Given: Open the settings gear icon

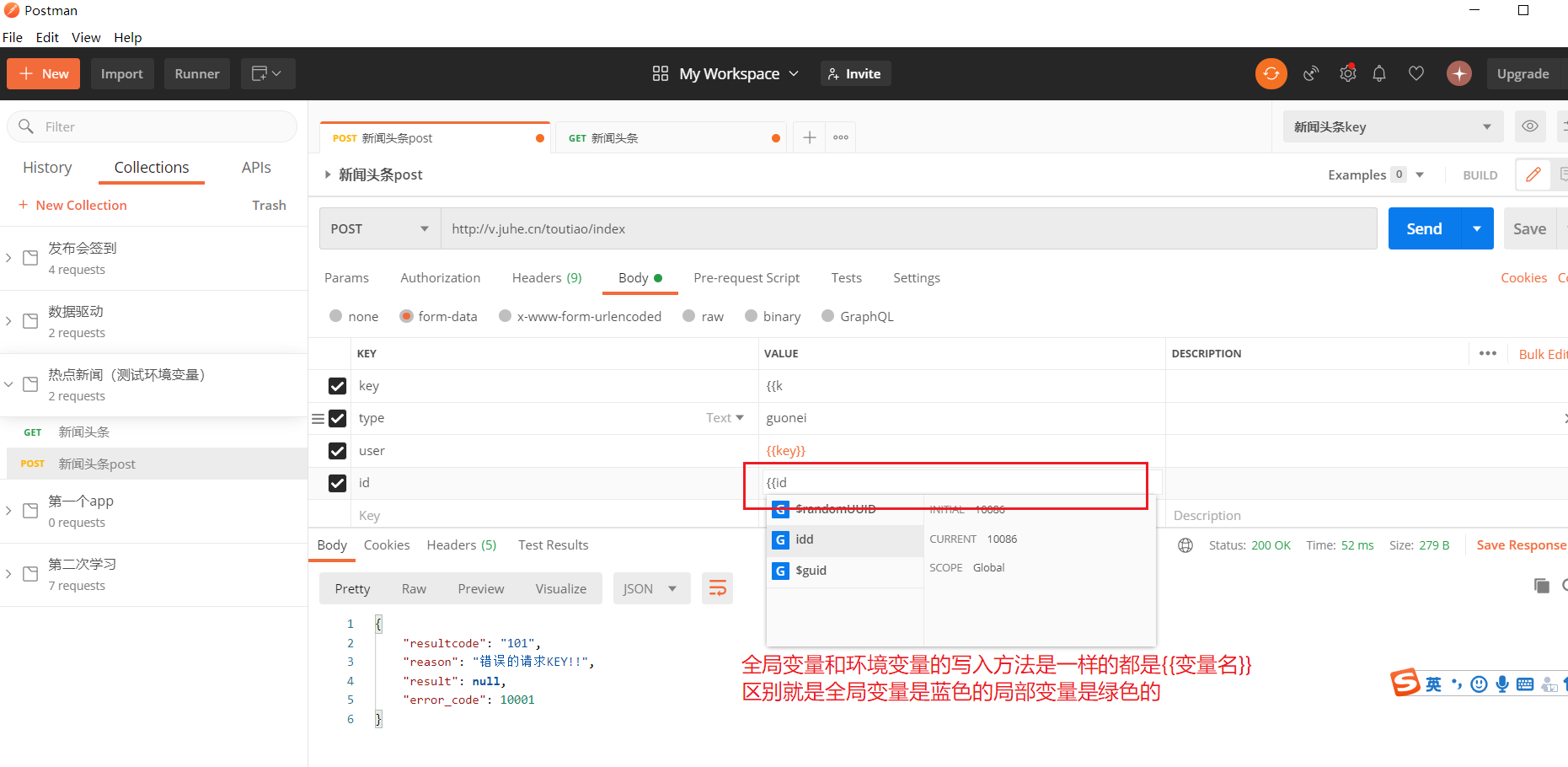Looking at the screenshot, I should 1348,73.
